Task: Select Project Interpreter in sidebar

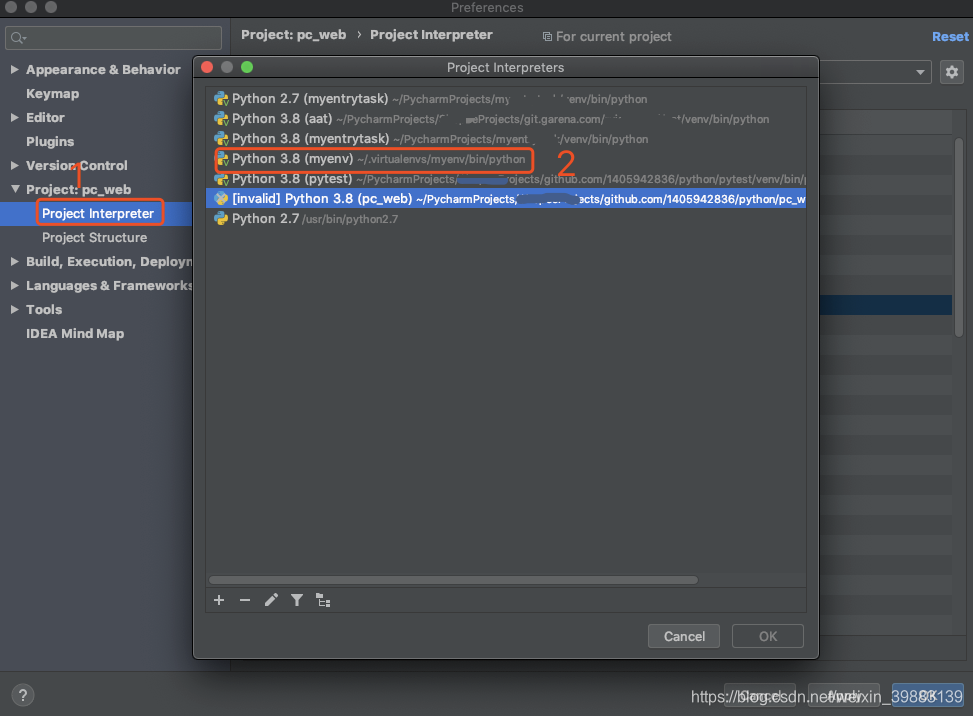Action: [x=97, y=213]
